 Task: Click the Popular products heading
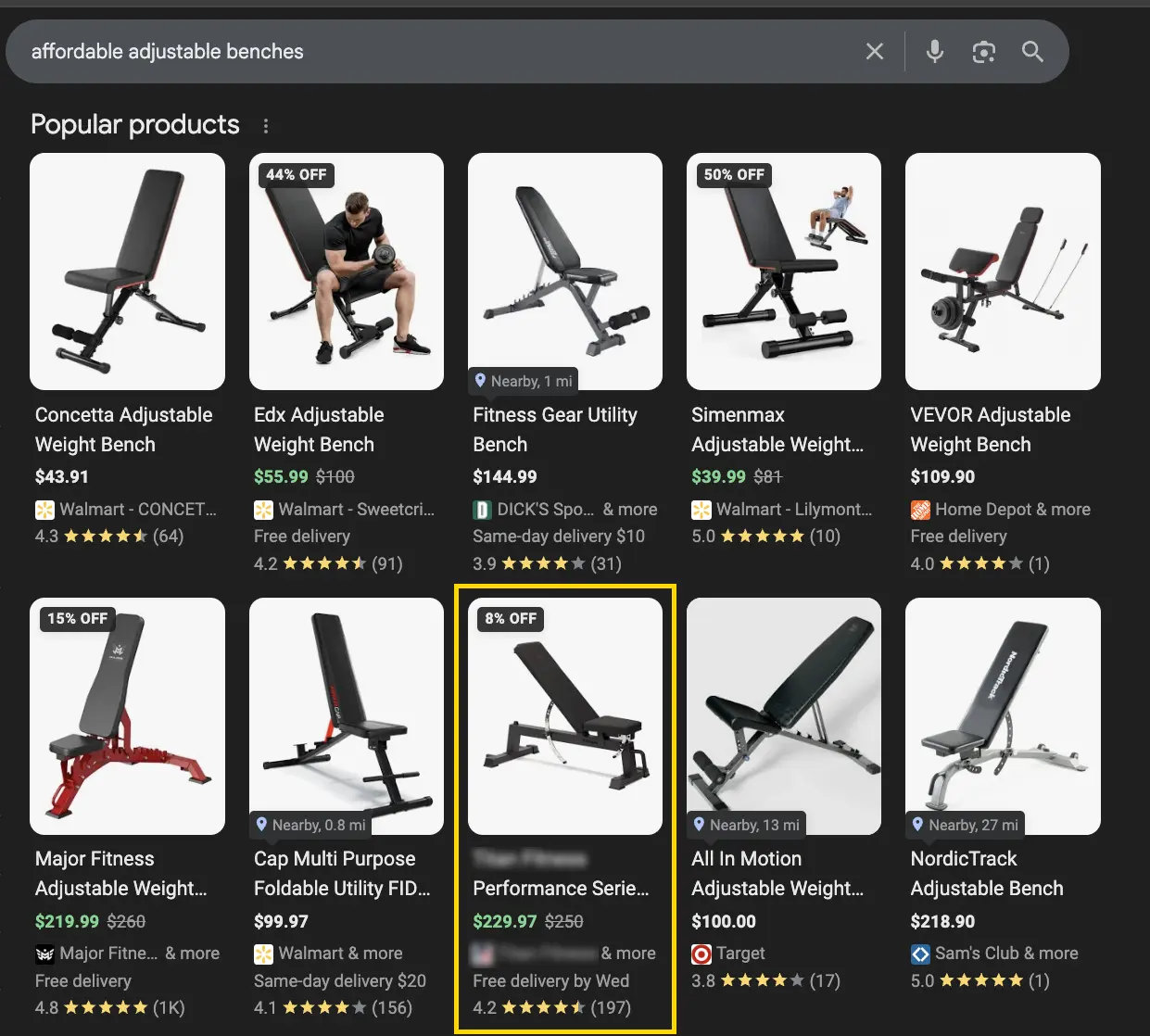(135, 125)
